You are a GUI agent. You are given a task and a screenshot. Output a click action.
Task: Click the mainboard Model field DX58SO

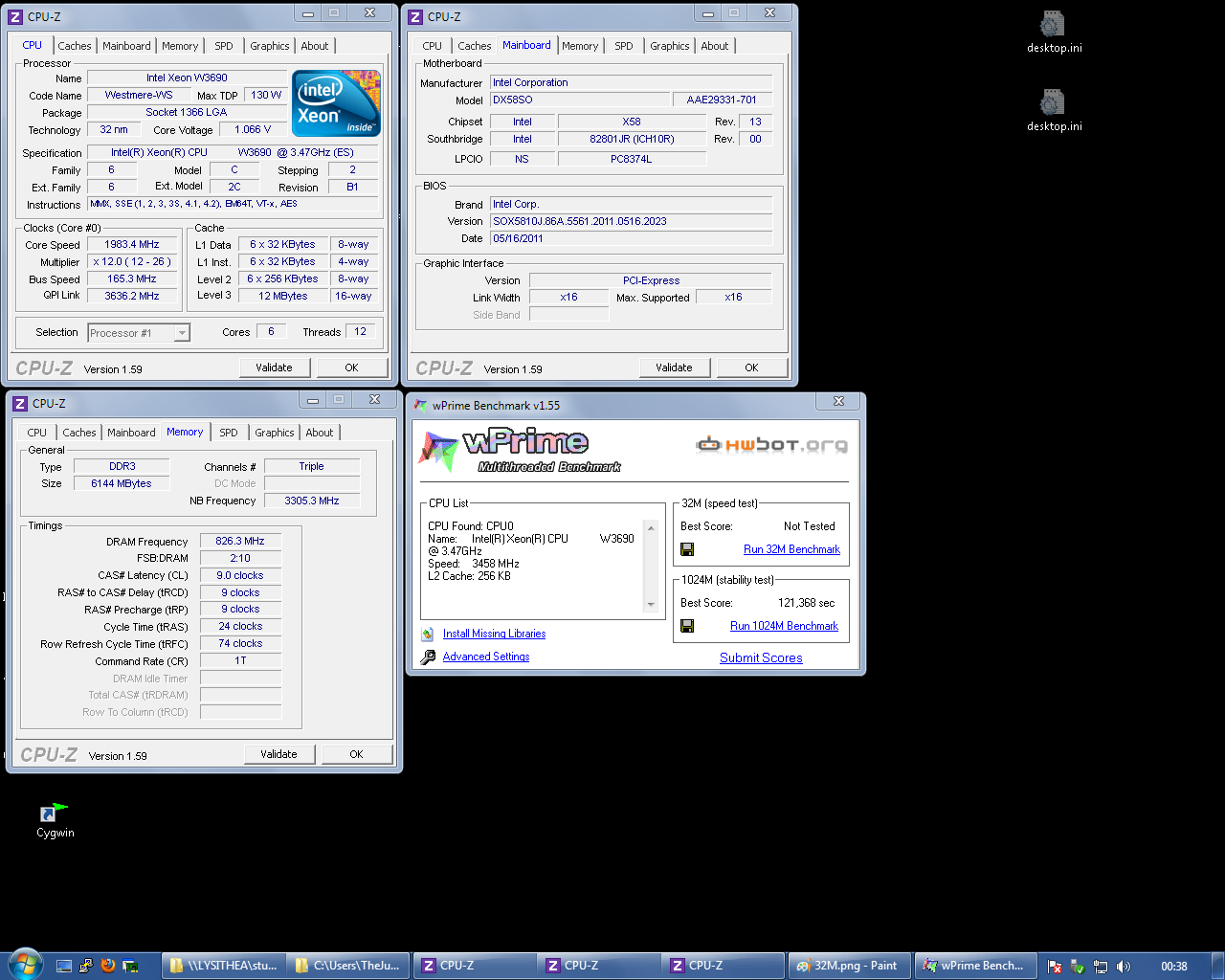click(580, 100)
